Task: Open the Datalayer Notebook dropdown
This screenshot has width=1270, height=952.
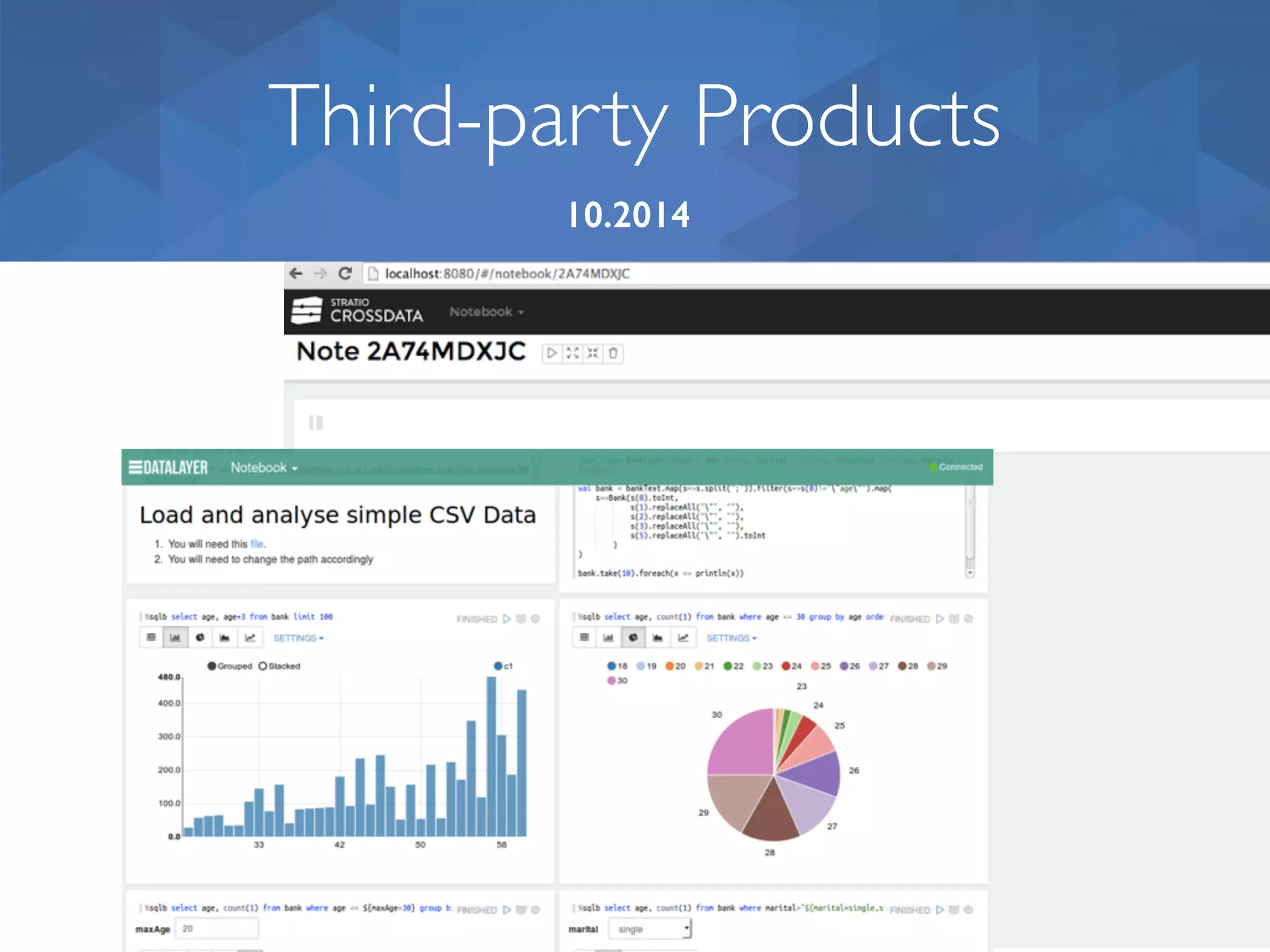Action: pos(264,468)
